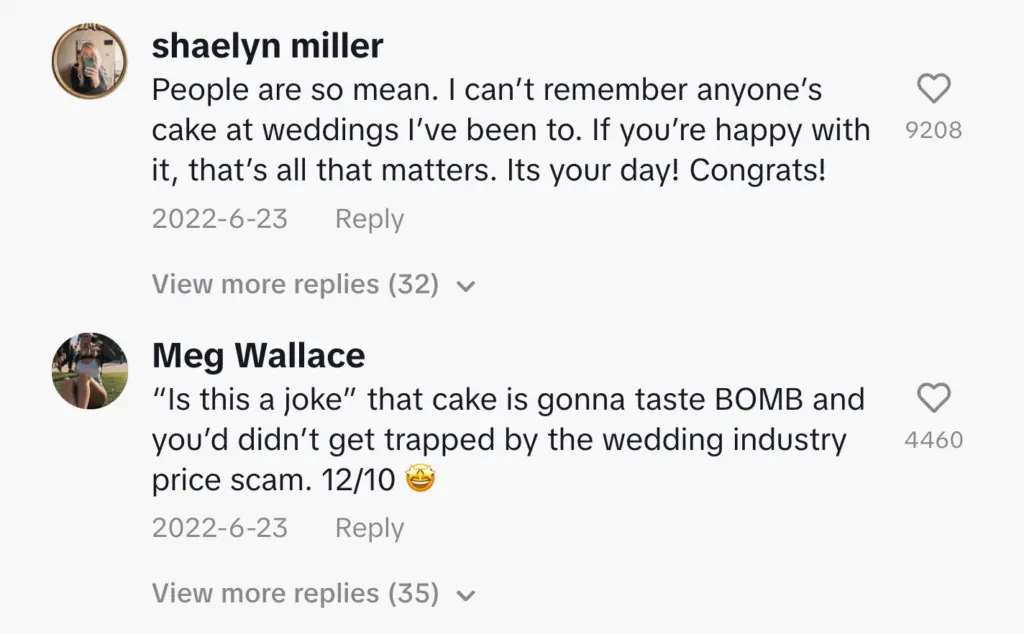1024x634 pixels.
Task: Click "View more replies (35)" text
Action: pyautogui.click(x=295, y=594)
